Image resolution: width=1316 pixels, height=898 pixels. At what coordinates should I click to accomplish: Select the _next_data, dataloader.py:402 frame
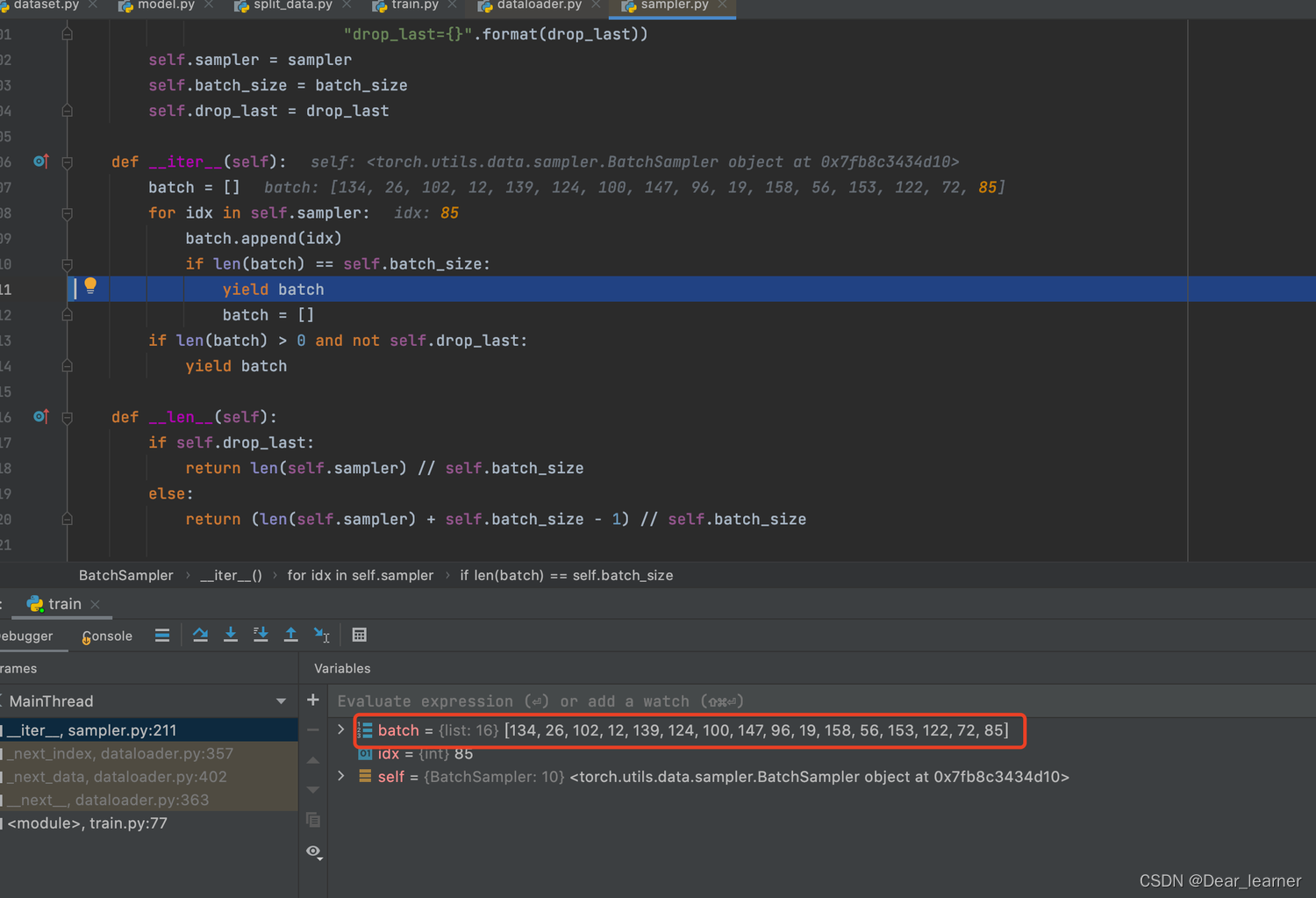149,776
